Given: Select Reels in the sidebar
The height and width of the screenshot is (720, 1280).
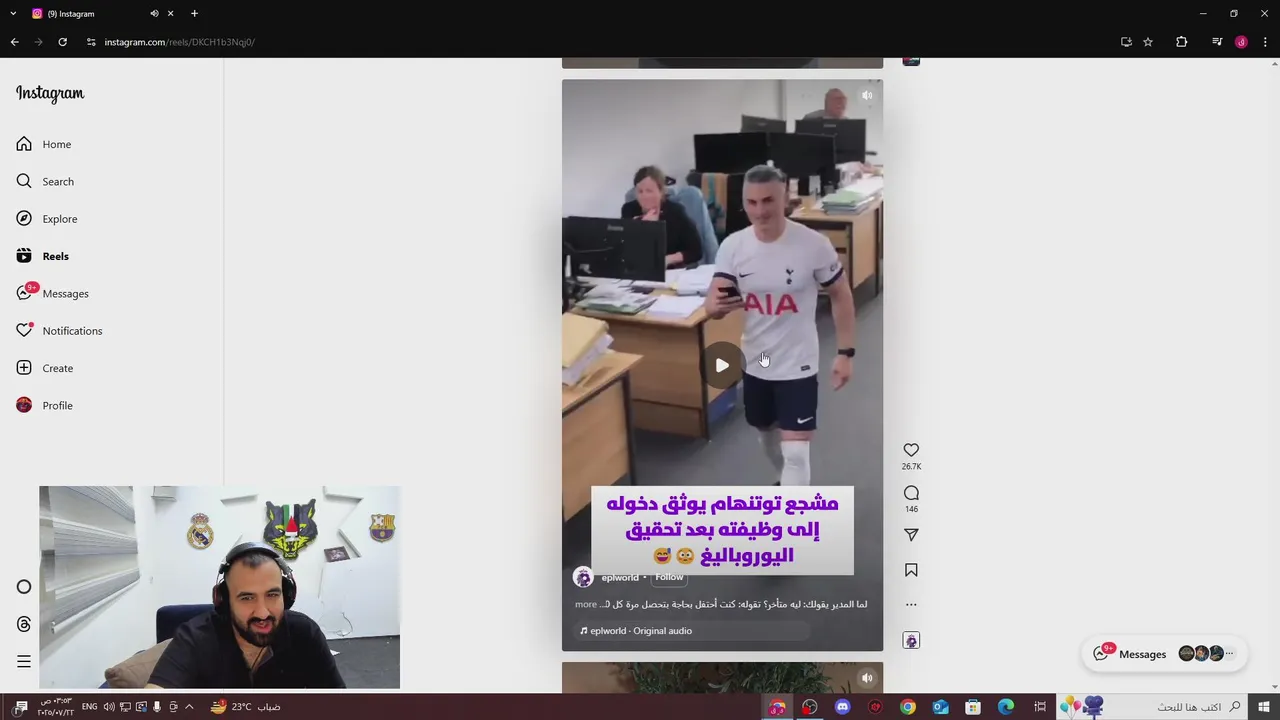Looking at the screenshot, I should 56,256.
